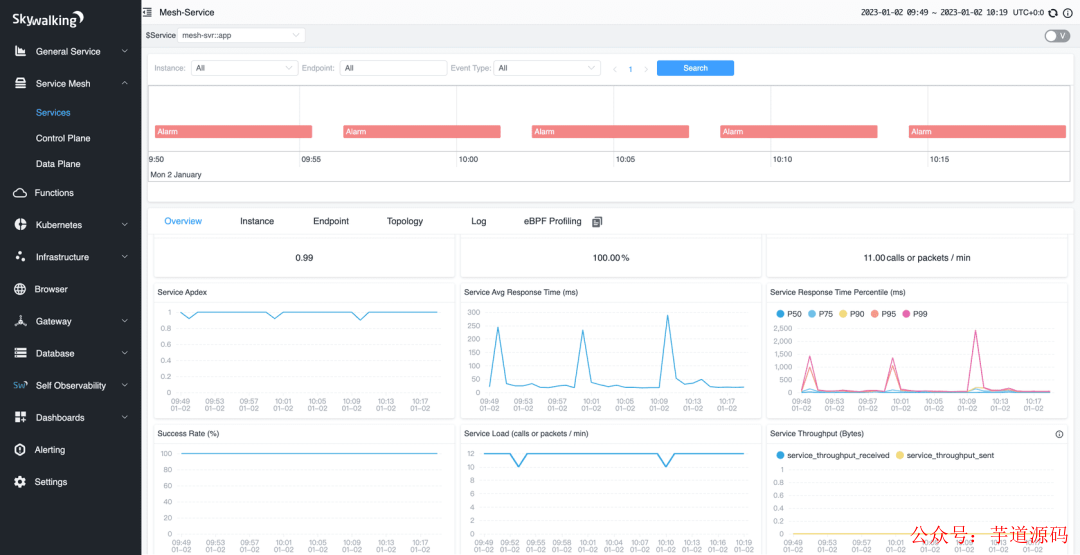Go to next events page arrow
Screen dimensions: 1080x555
coord(645,69)
